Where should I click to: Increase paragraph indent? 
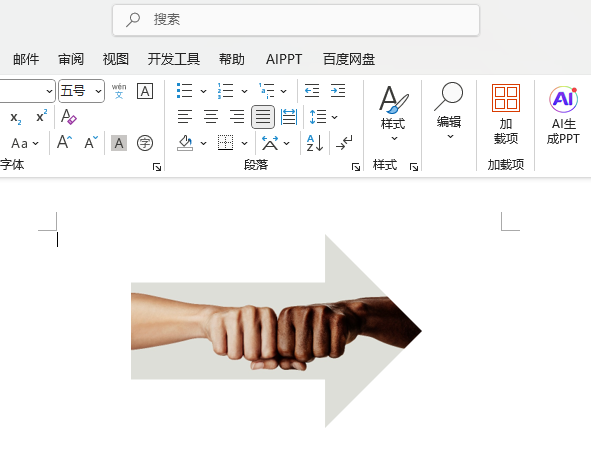pos(338,91)
